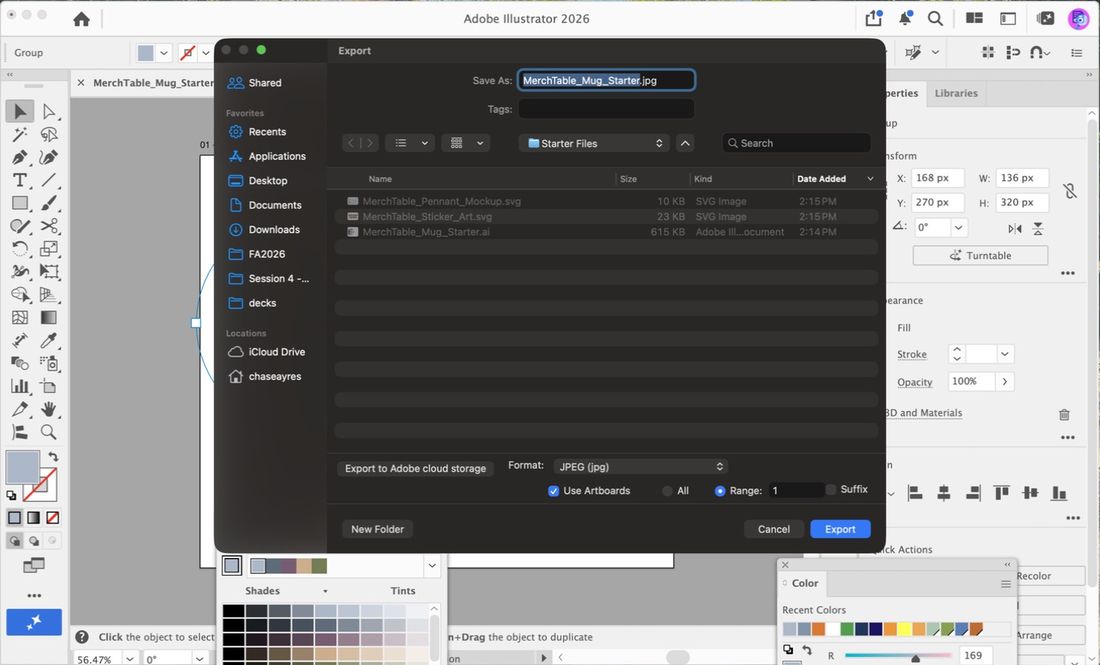Select the Scissors tool
This screenshot has width=1100, height=665.
pos(48,226)
